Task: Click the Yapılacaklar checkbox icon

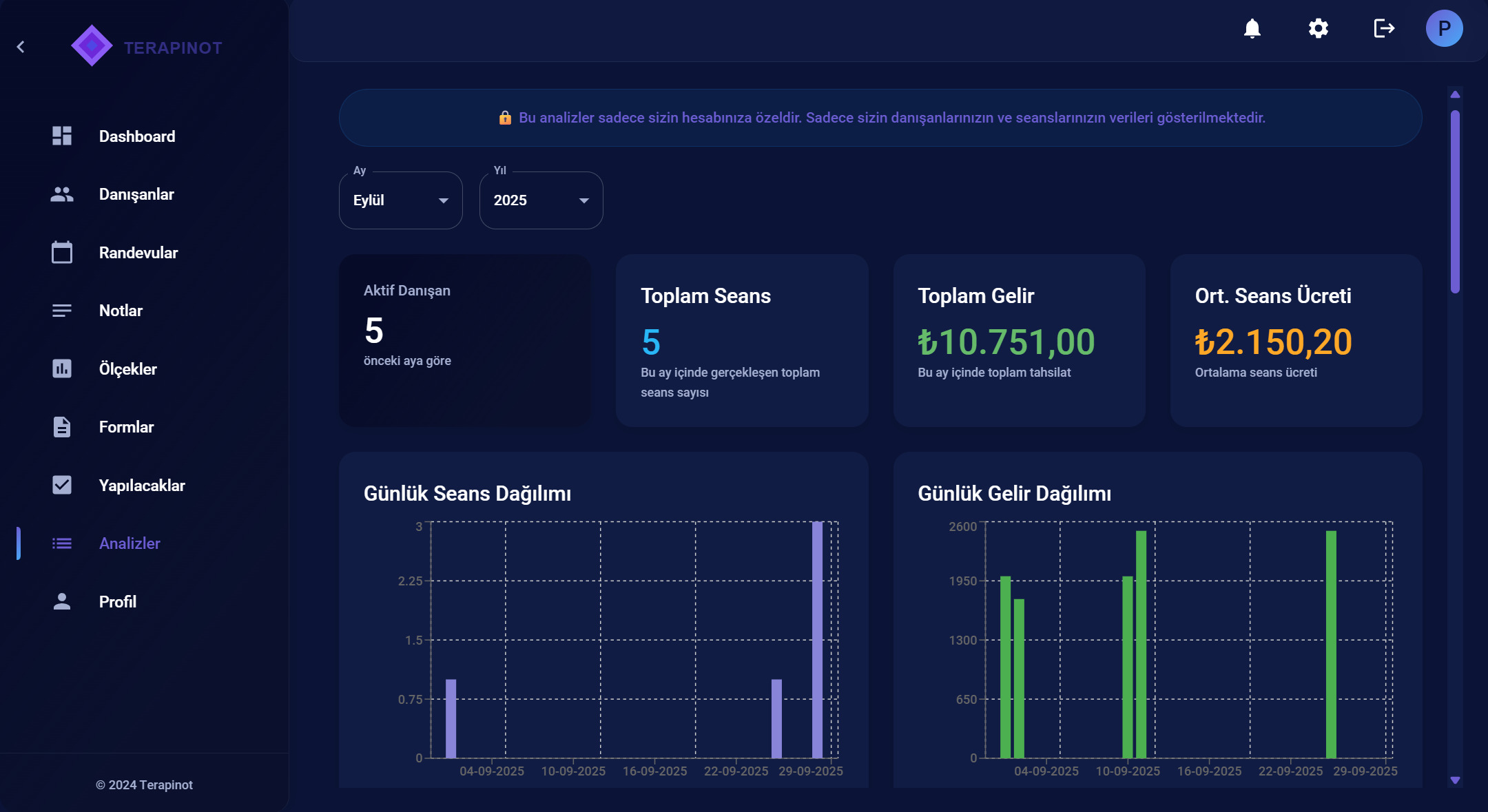Action: click(62, 485)
